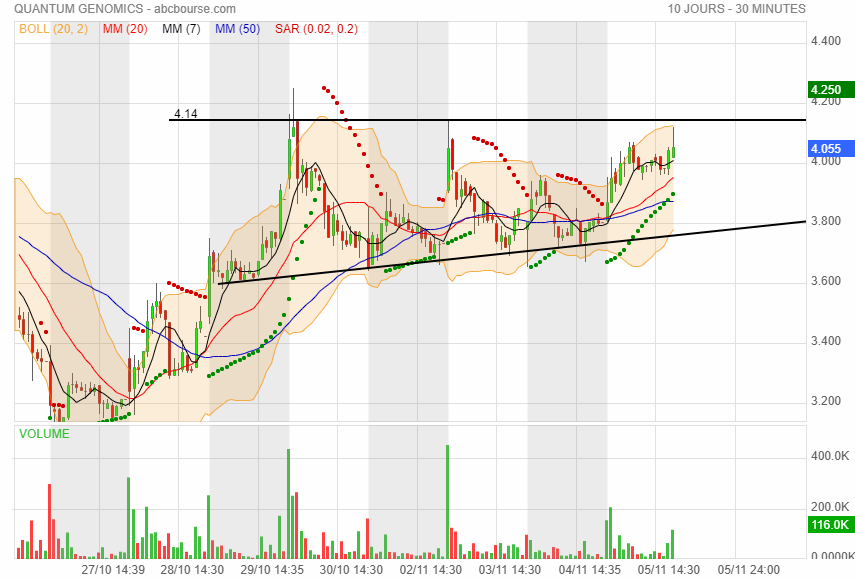Click the tall green volume bar on 29/10
Screen dimensions: 855x580
(x=288, y=504)
